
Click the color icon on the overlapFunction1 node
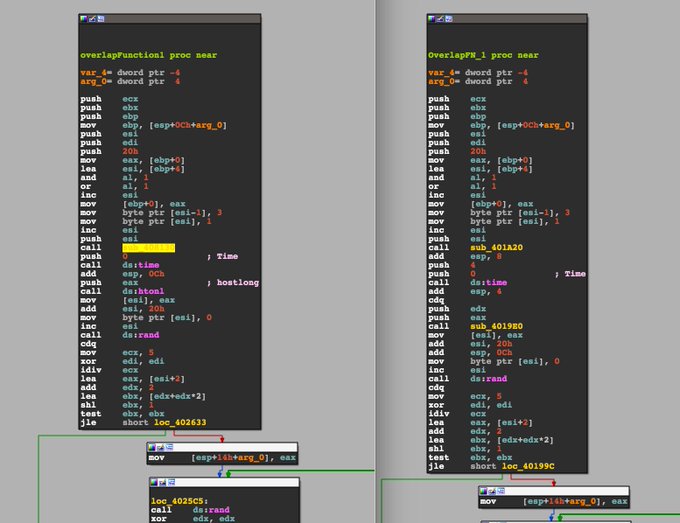coord(84,19)
